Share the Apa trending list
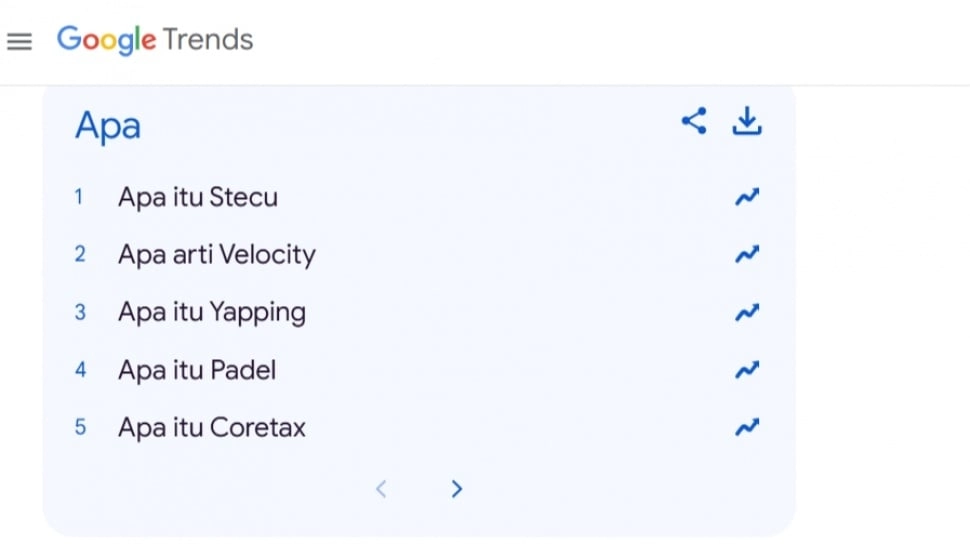Screen dimensions: 970x544 click(694, 122)
